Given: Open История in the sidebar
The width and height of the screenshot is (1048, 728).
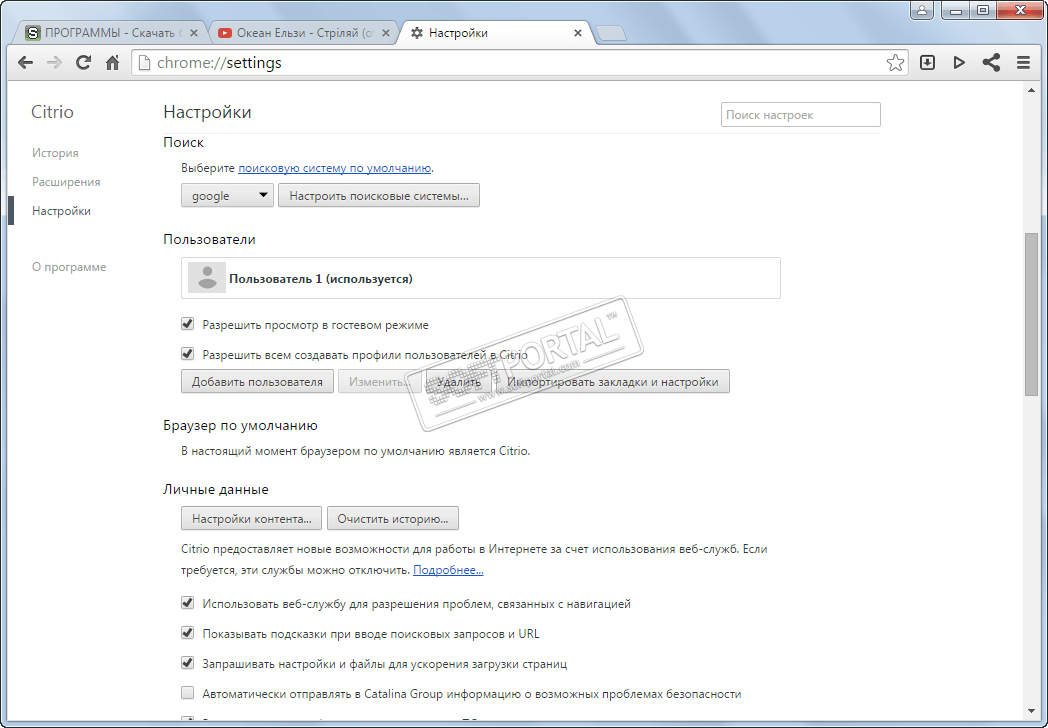Looking at the screenshot, I should tap(55, 153).
